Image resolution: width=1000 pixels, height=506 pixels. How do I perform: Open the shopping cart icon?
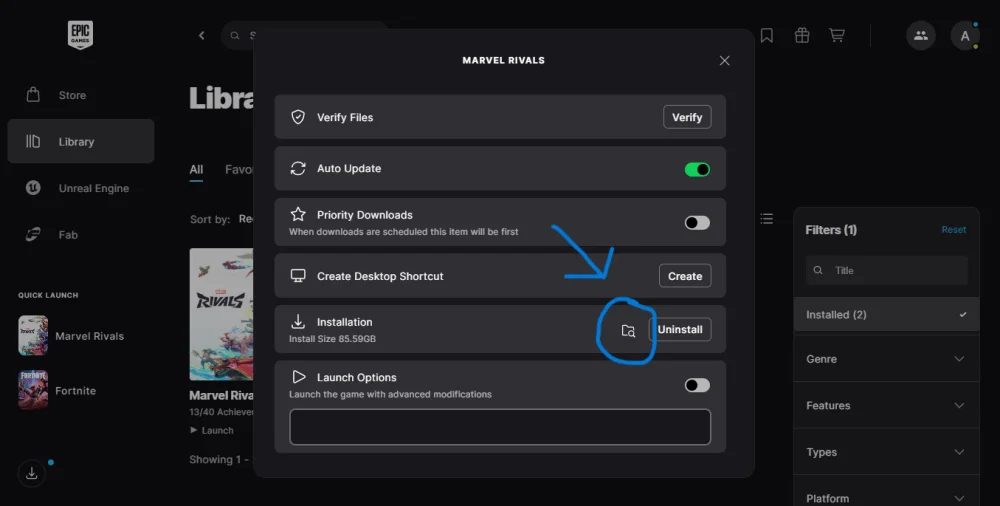[837, 35]
